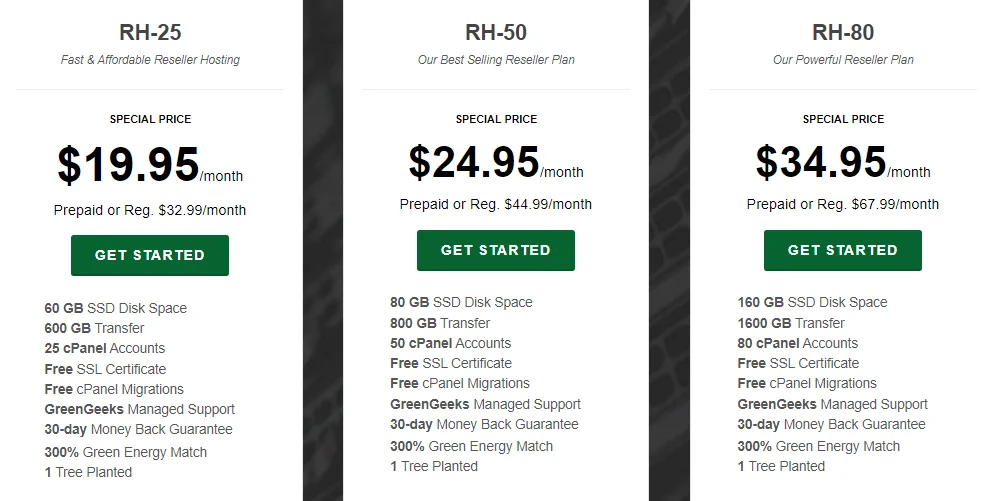Image resolution: width=987 pixels, height=501 pixels.
Task: Click '50 cPanel Accounts' feature line
Action: pyautogui.click(x=451, y=343)
